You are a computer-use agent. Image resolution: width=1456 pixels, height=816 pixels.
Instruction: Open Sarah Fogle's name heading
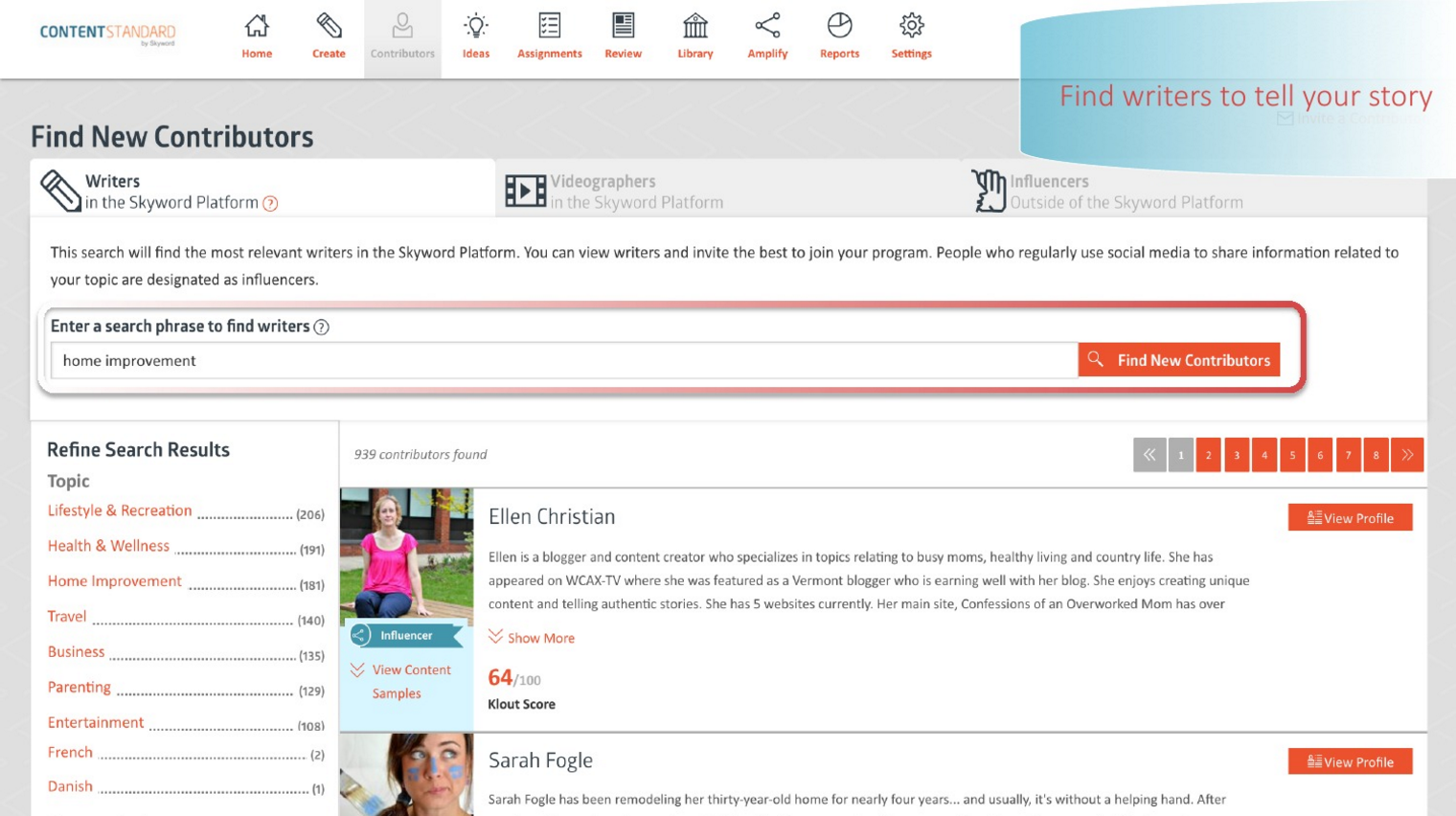pos(540,761)
